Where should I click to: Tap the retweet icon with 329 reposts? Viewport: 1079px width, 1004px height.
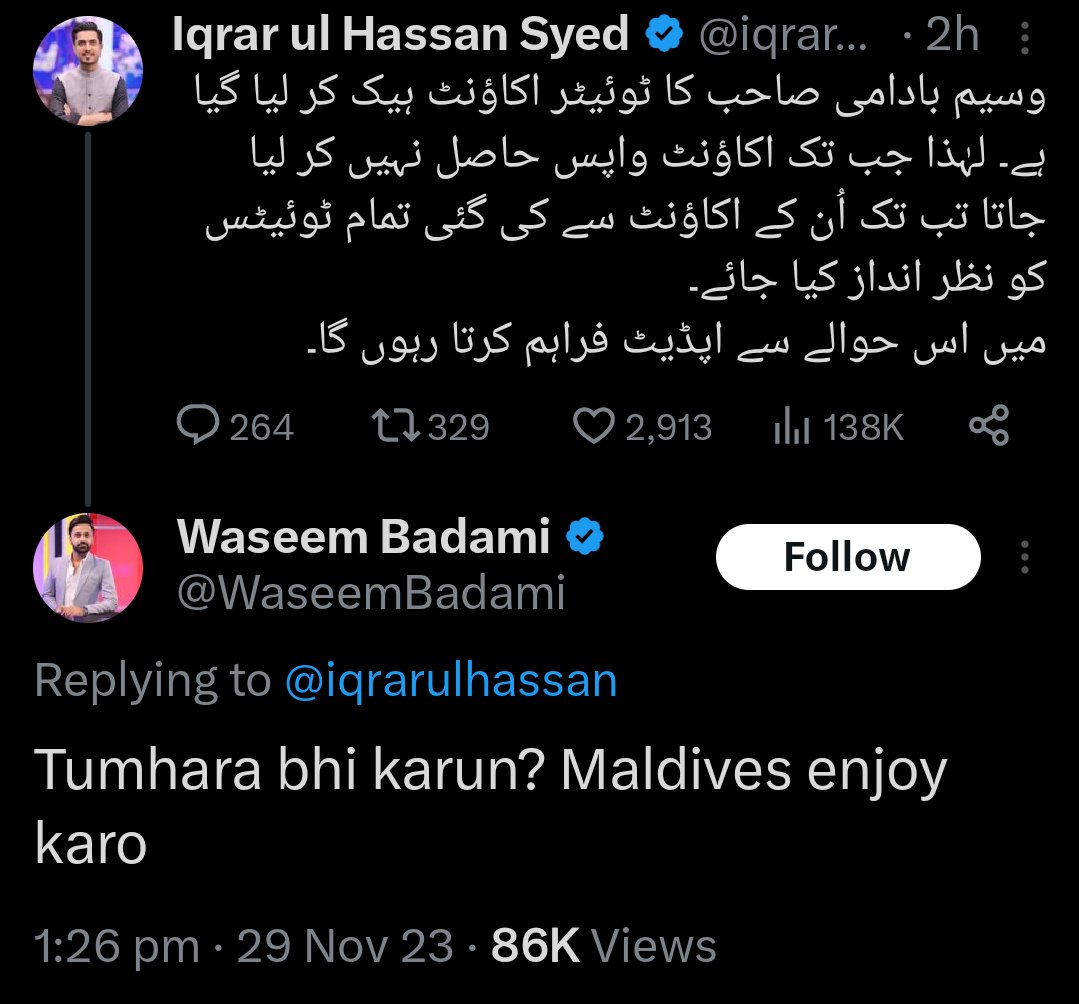click(396, 425)
